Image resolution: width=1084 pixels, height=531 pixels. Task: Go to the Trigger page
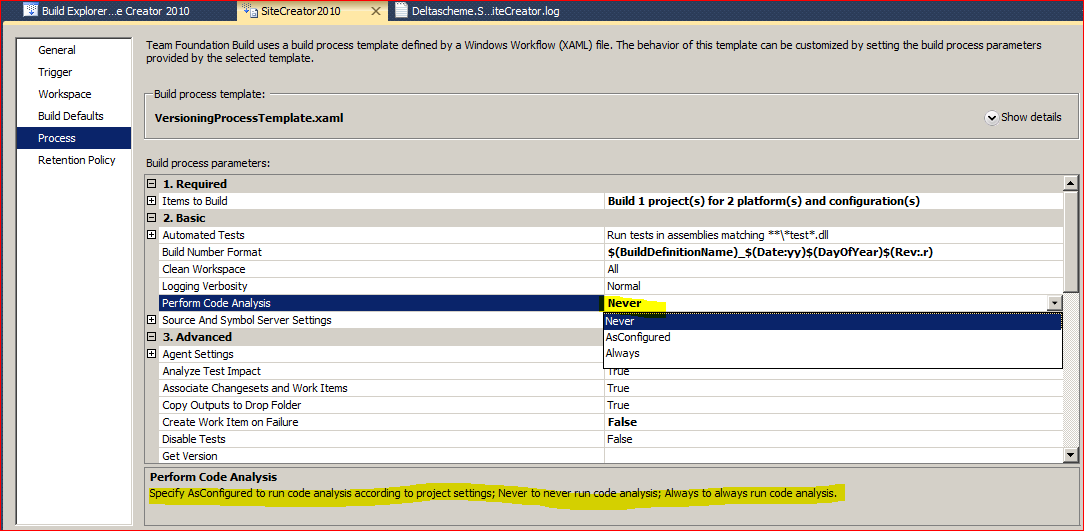(55, 72)
